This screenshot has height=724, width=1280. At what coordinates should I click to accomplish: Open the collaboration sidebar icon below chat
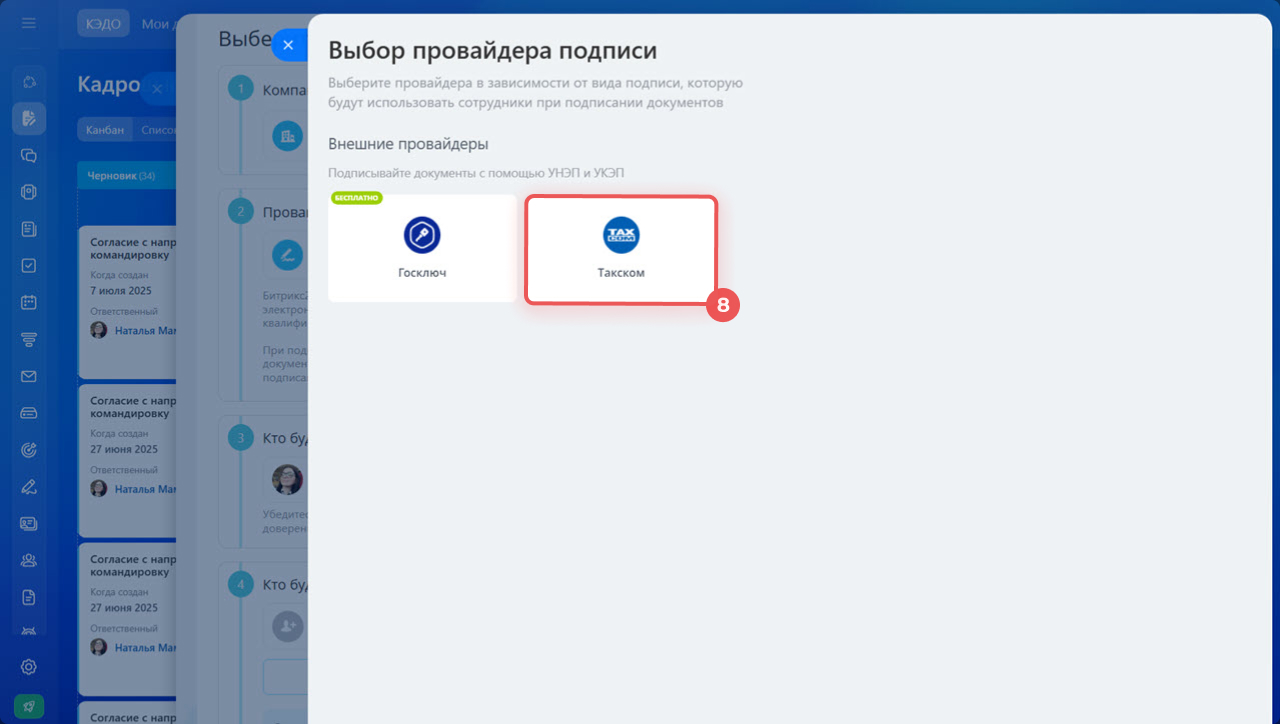[29, 192]
